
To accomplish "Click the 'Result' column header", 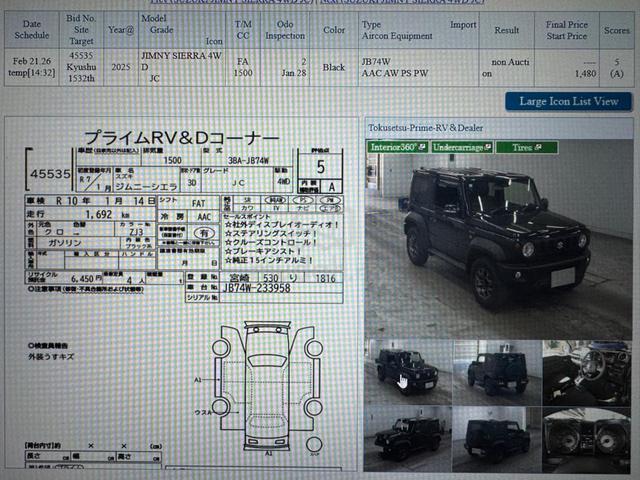I will tap(507, 30).
